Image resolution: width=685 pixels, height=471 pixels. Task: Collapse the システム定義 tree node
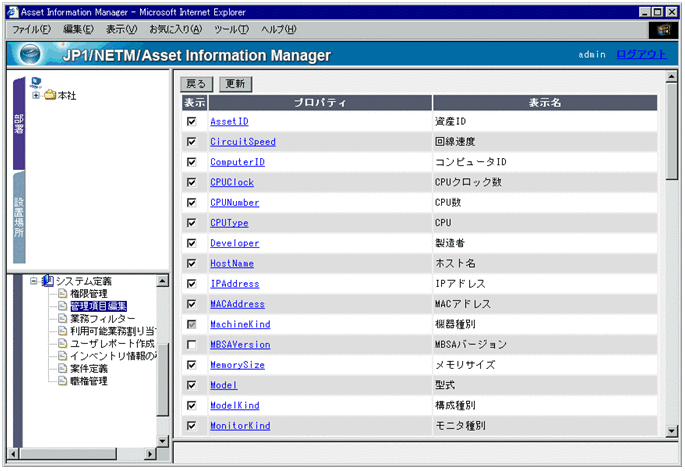[x=33, y=281]
